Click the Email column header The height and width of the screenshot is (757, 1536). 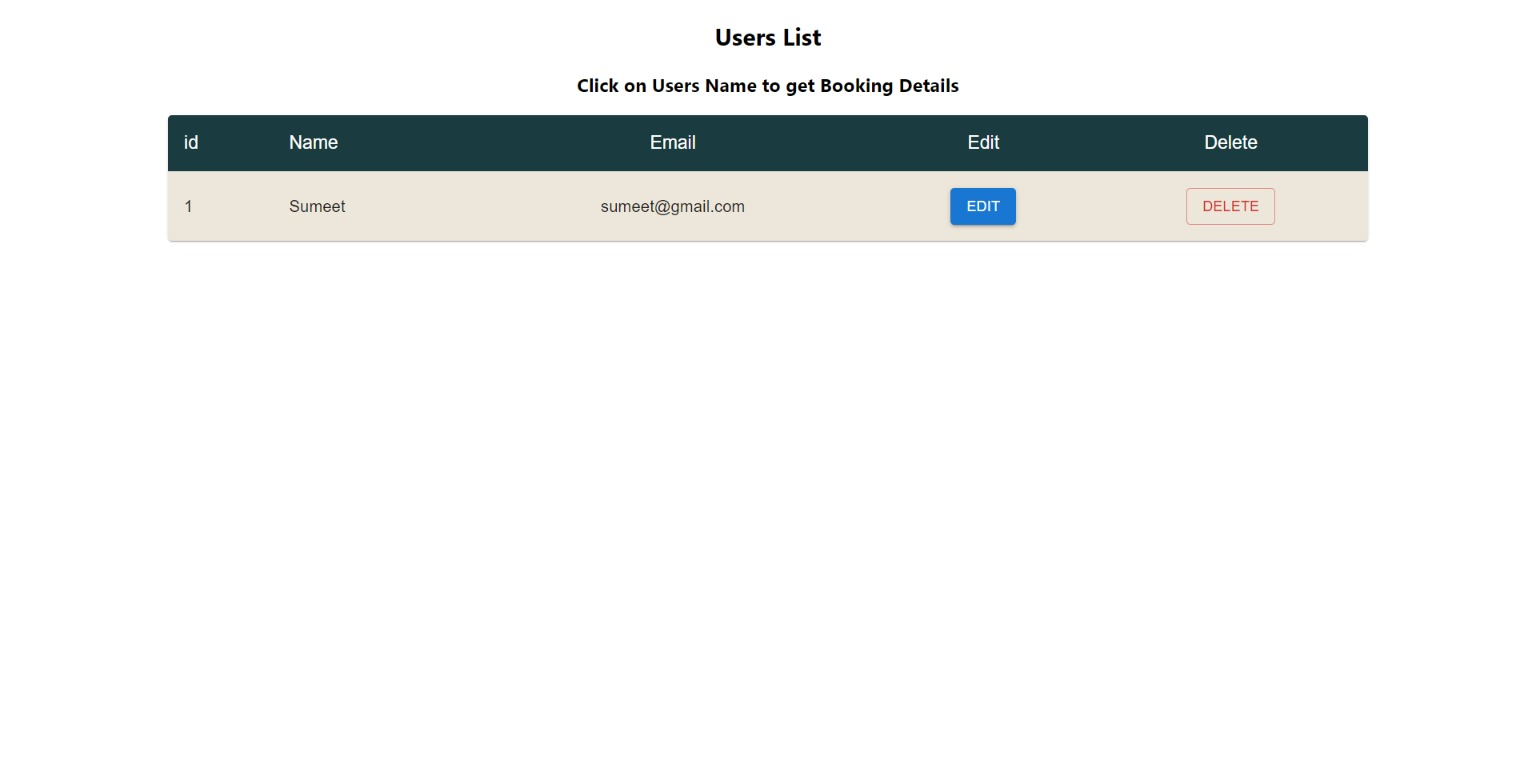point(672,142)
